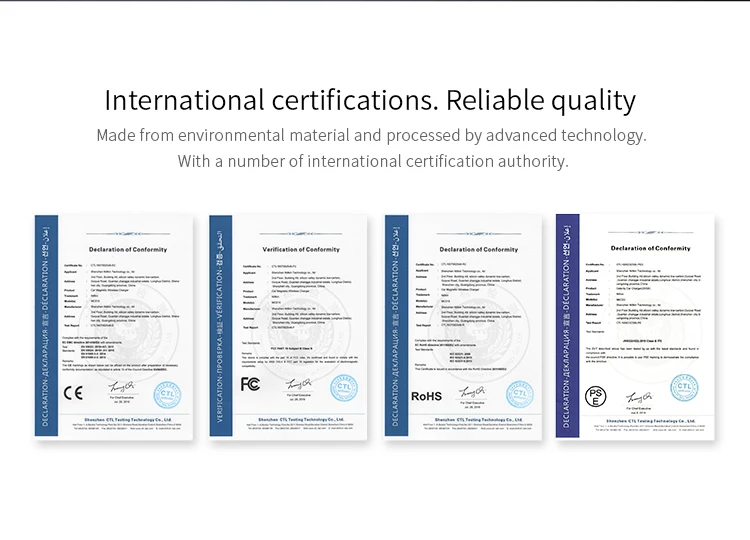Click the 'International certifications. Reliable quality' heading
750x540 pixels.
coord(370,100)
